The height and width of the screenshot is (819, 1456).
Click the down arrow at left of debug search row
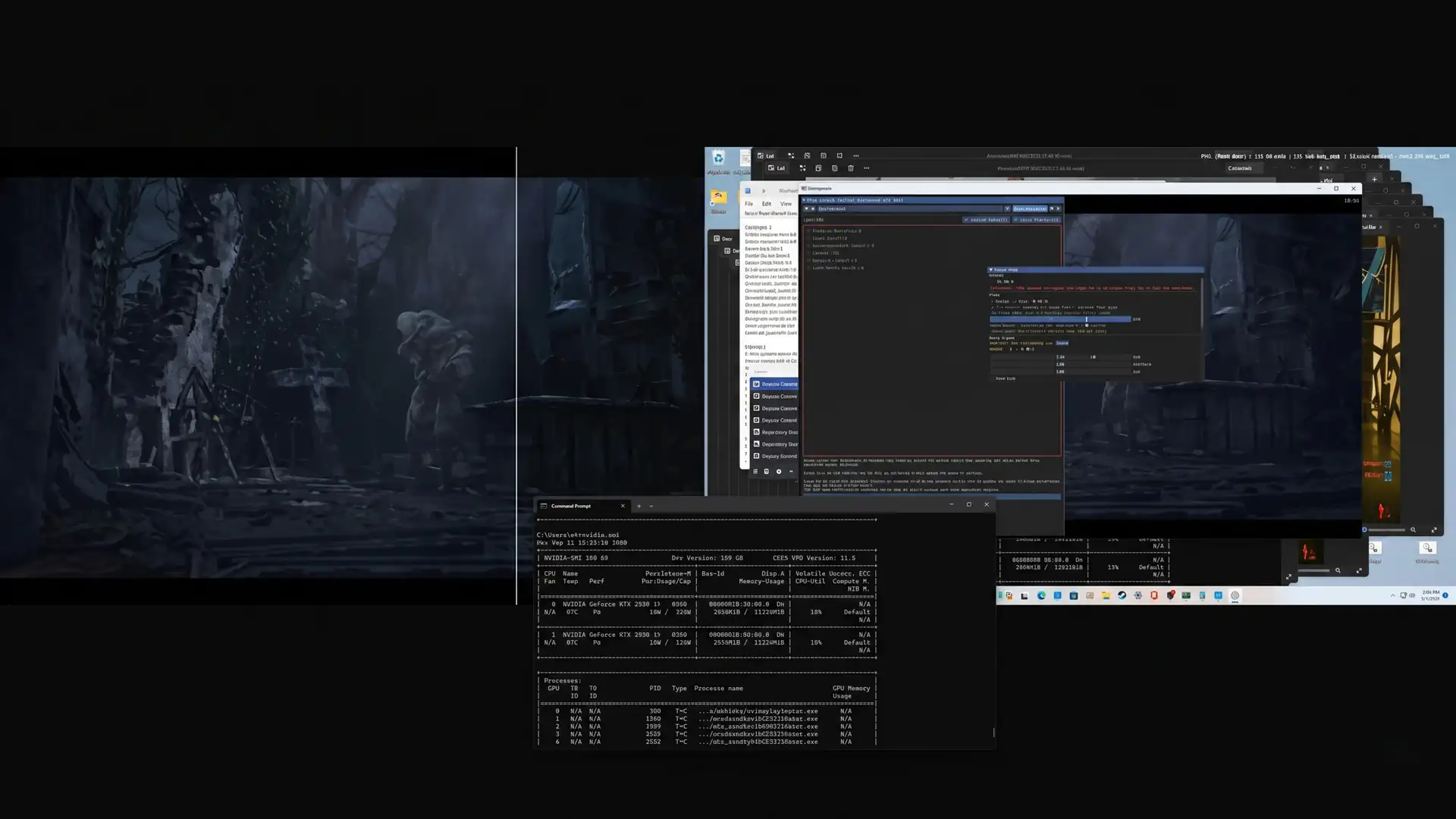806,209
